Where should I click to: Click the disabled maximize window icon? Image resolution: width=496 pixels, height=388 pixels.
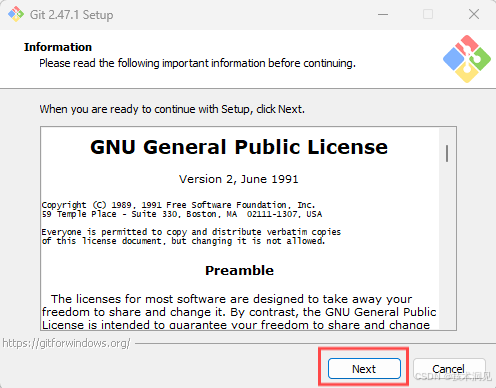point(428,14)
